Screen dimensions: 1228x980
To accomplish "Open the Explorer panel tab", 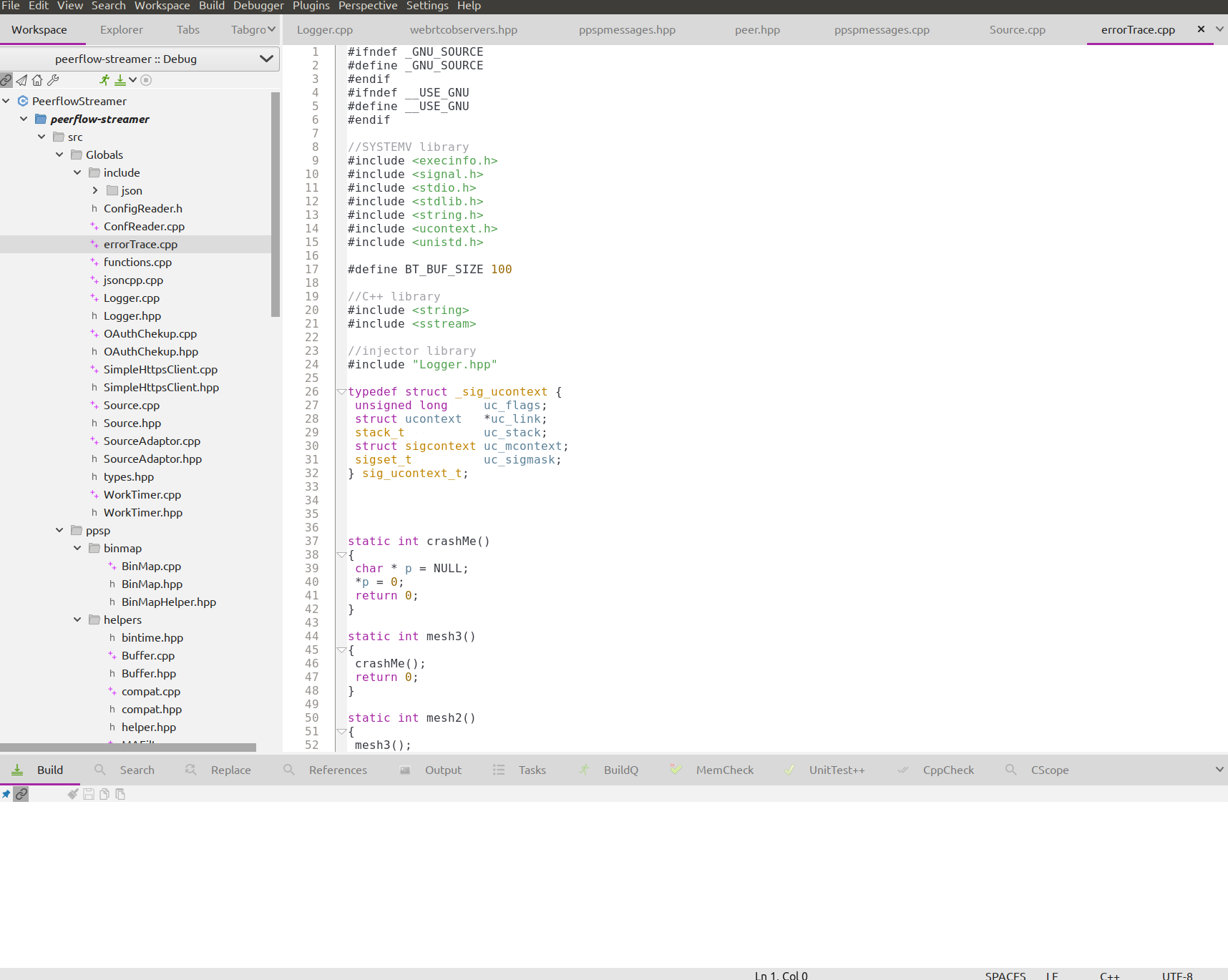I will point(121,29).
